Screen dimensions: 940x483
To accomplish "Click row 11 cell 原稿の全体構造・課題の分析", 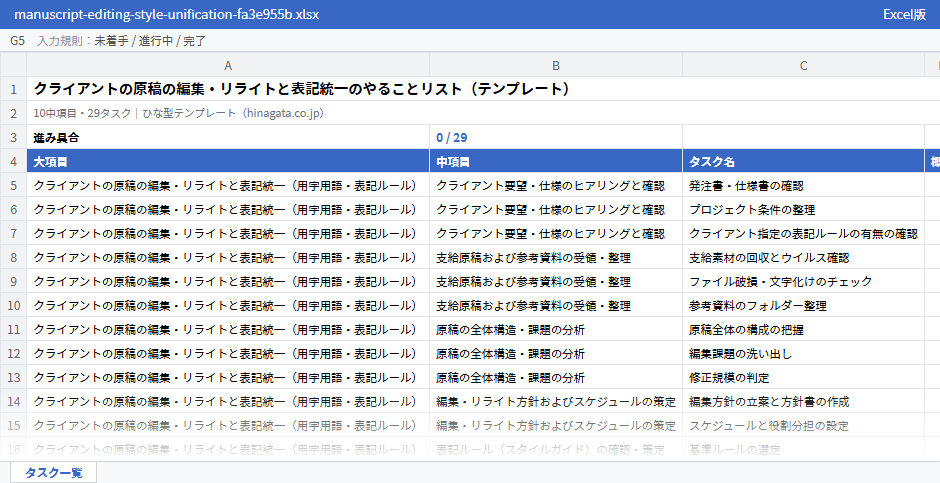I will click(x=556, y=329).
